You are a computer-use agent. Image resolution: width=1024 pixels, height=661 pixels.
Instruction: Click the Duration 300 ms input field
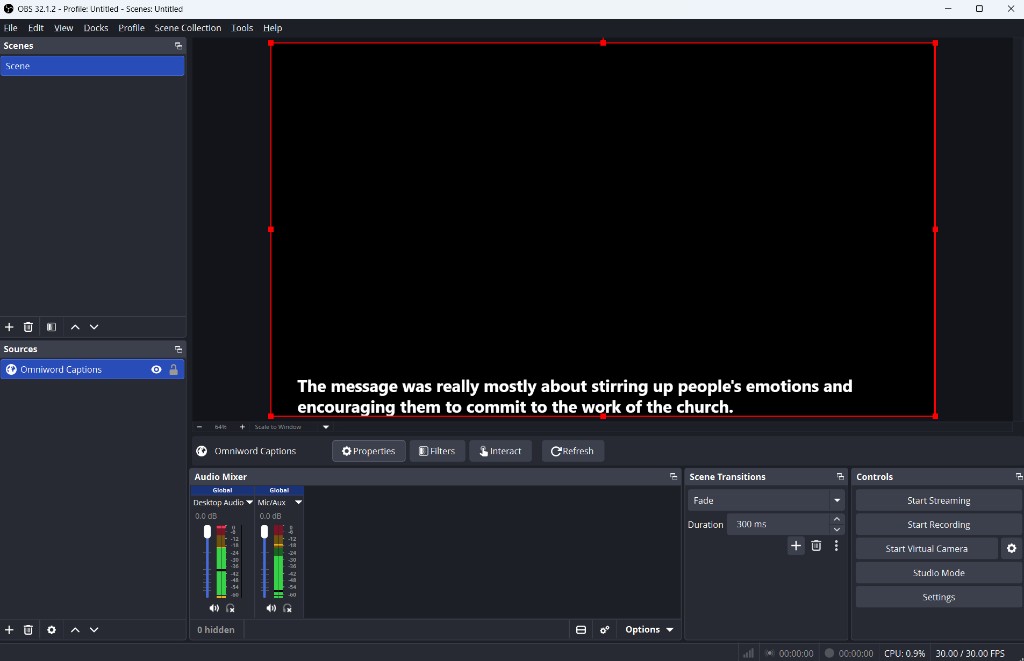(778, 524)
